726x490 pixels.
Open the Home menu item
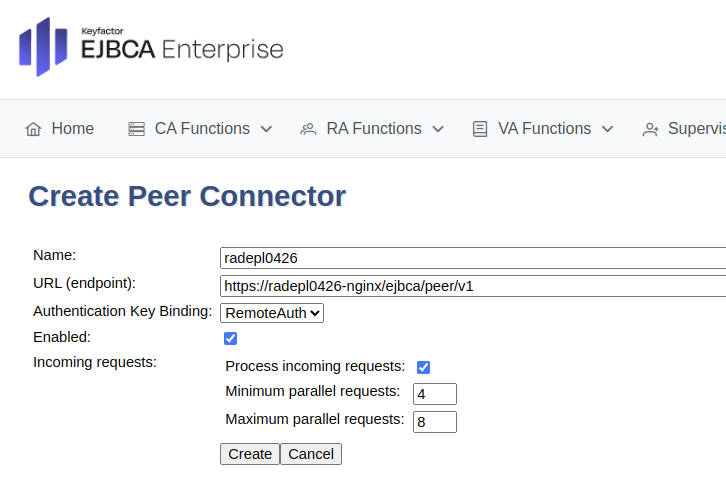(x=72, y=129)
